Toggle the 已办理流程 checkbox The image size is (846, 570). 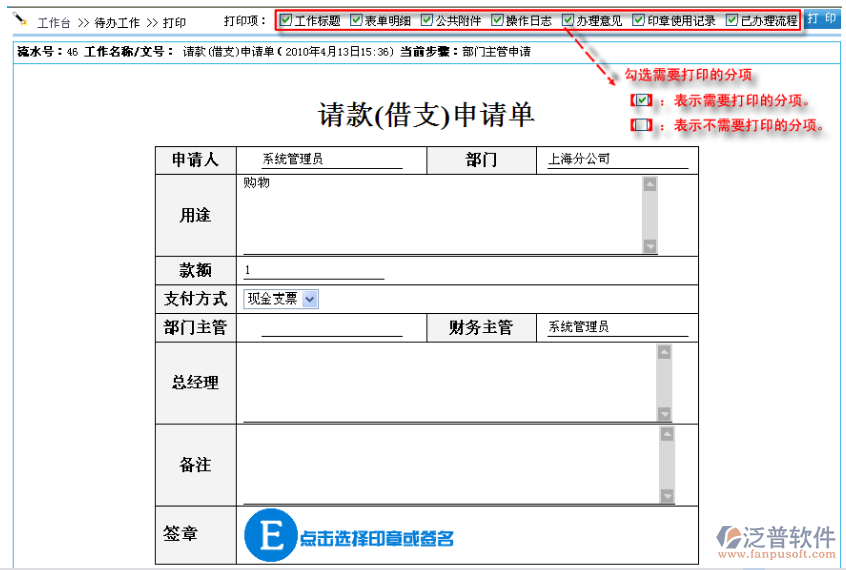click(x=732, y=21)
